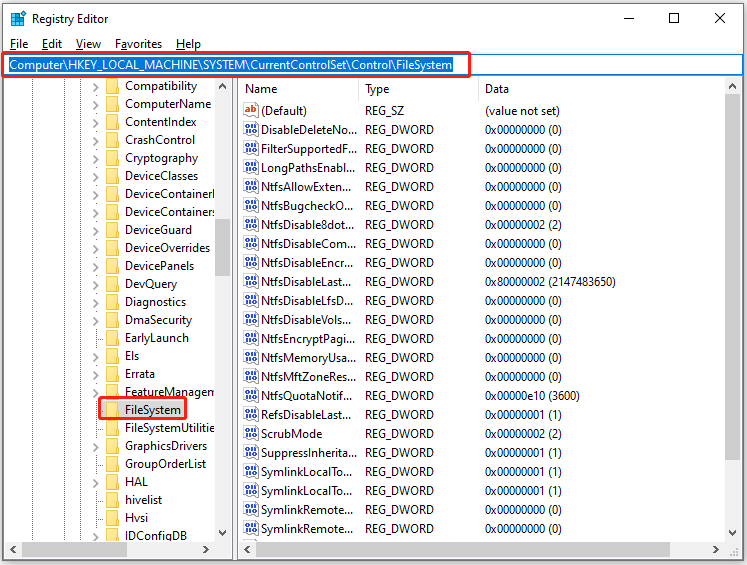Expand the Errata key
Image resolution: width=747 pixels, height=565 pixels.
[x=95, y=375]
